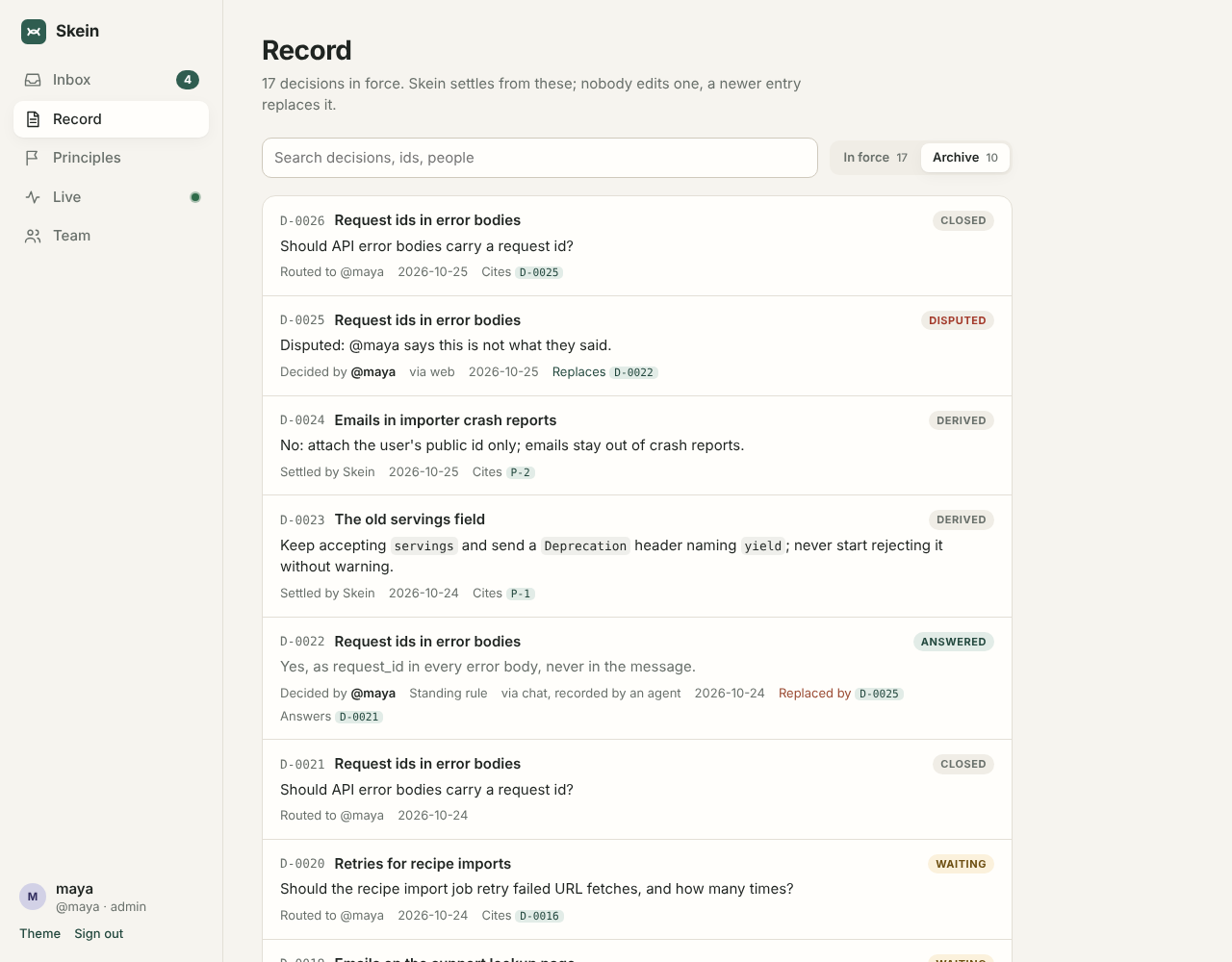1232x962 pixels.
Task: Click "Standing rule" label in D-0022
Action: tap(449, 694)
